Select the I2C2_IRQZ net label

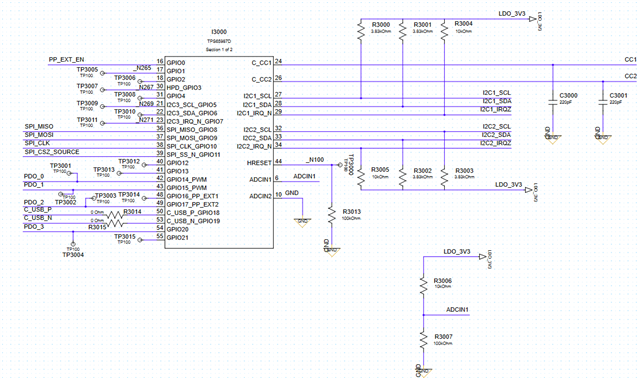pos(496,143)
